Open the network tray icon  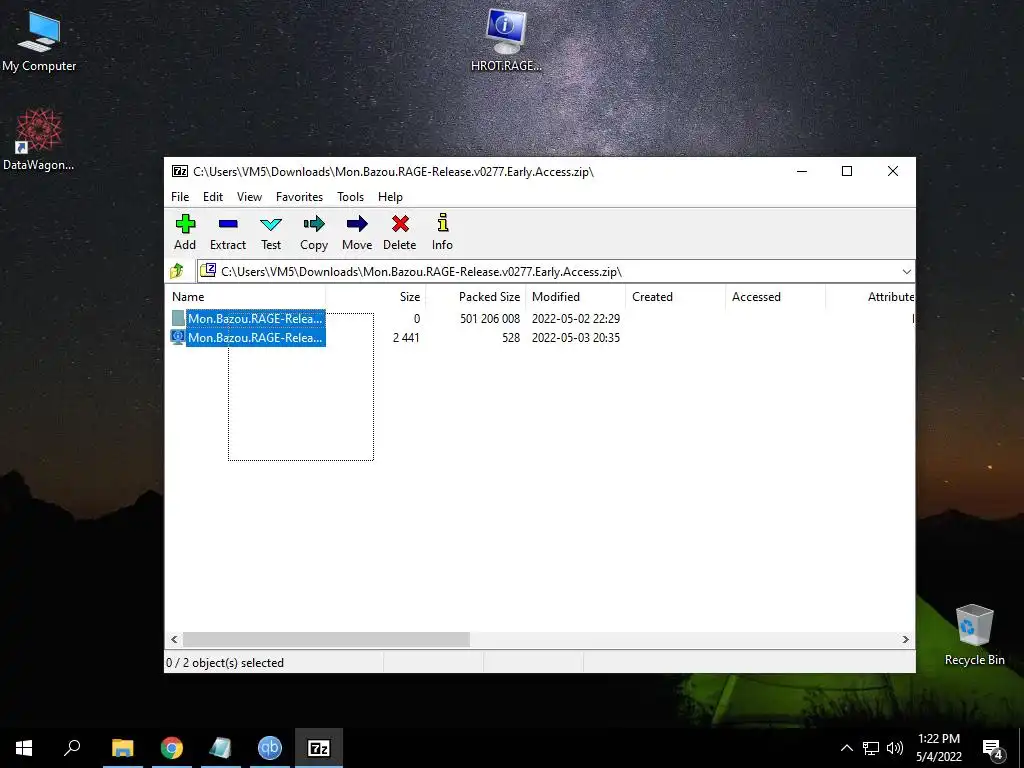pyautogui.click(x=871, y=748)
